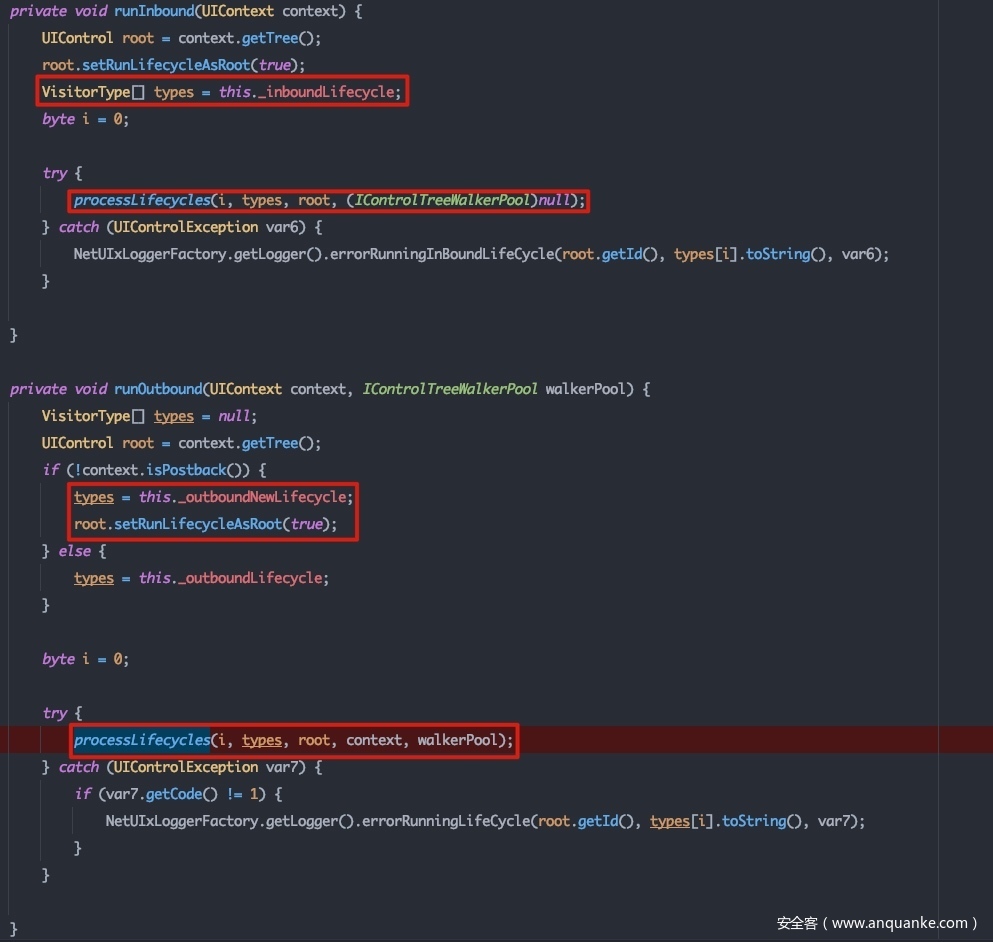Click the anquanke.com watermark text
This screenshot has width=993, height=942.
pyautogui.click(x=876, y=923)
